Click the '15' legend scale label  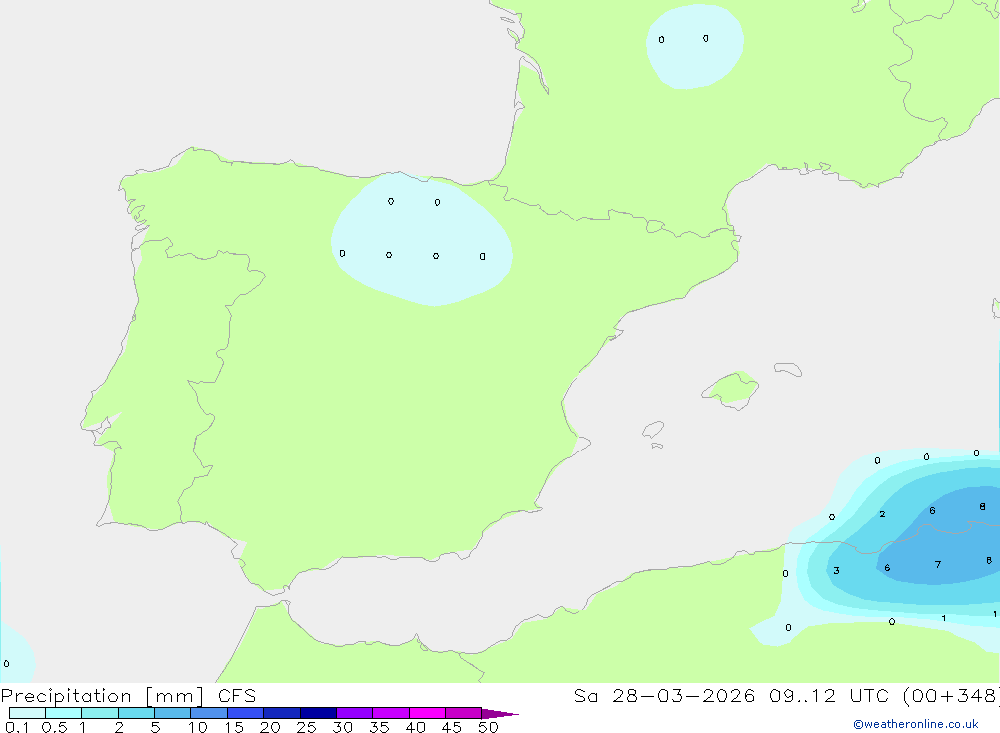[x=234, y=727]
